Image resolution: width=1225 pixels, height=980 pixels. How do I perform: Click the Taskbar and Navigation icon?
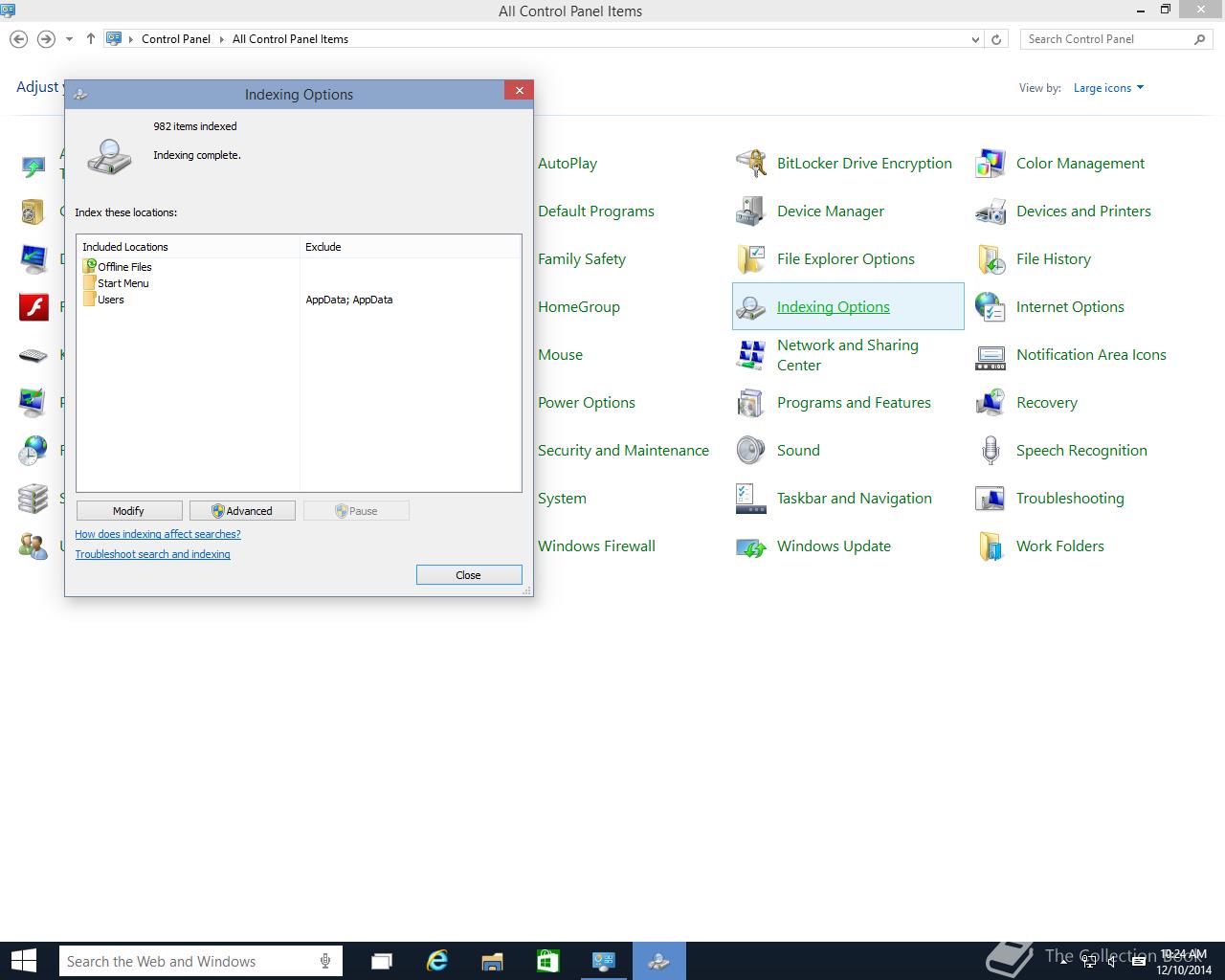(x=751, y=499)
